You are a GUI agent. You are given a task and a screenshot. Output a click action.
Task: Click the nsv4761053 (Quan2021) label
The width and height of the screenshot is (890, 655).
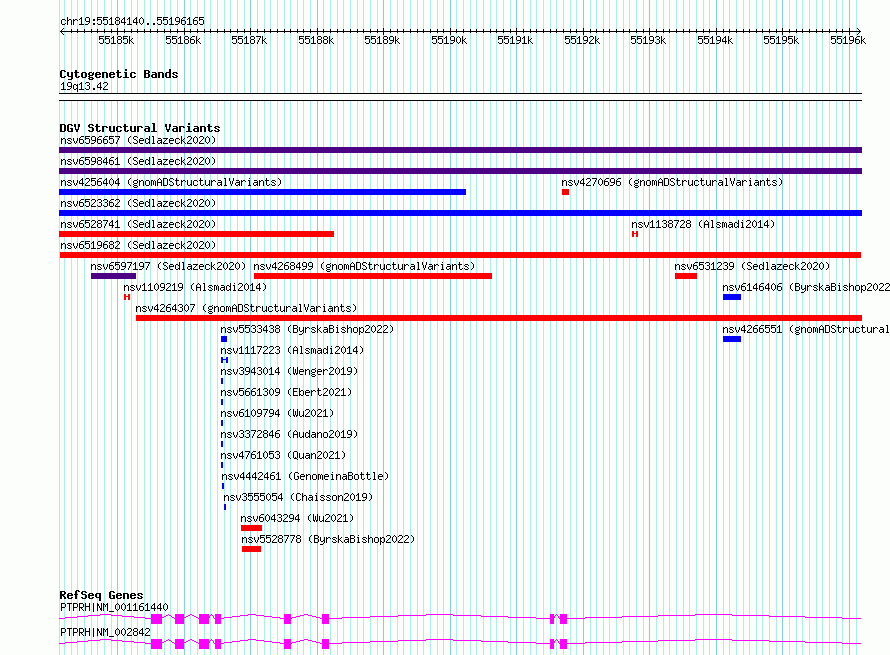point(283,455)
